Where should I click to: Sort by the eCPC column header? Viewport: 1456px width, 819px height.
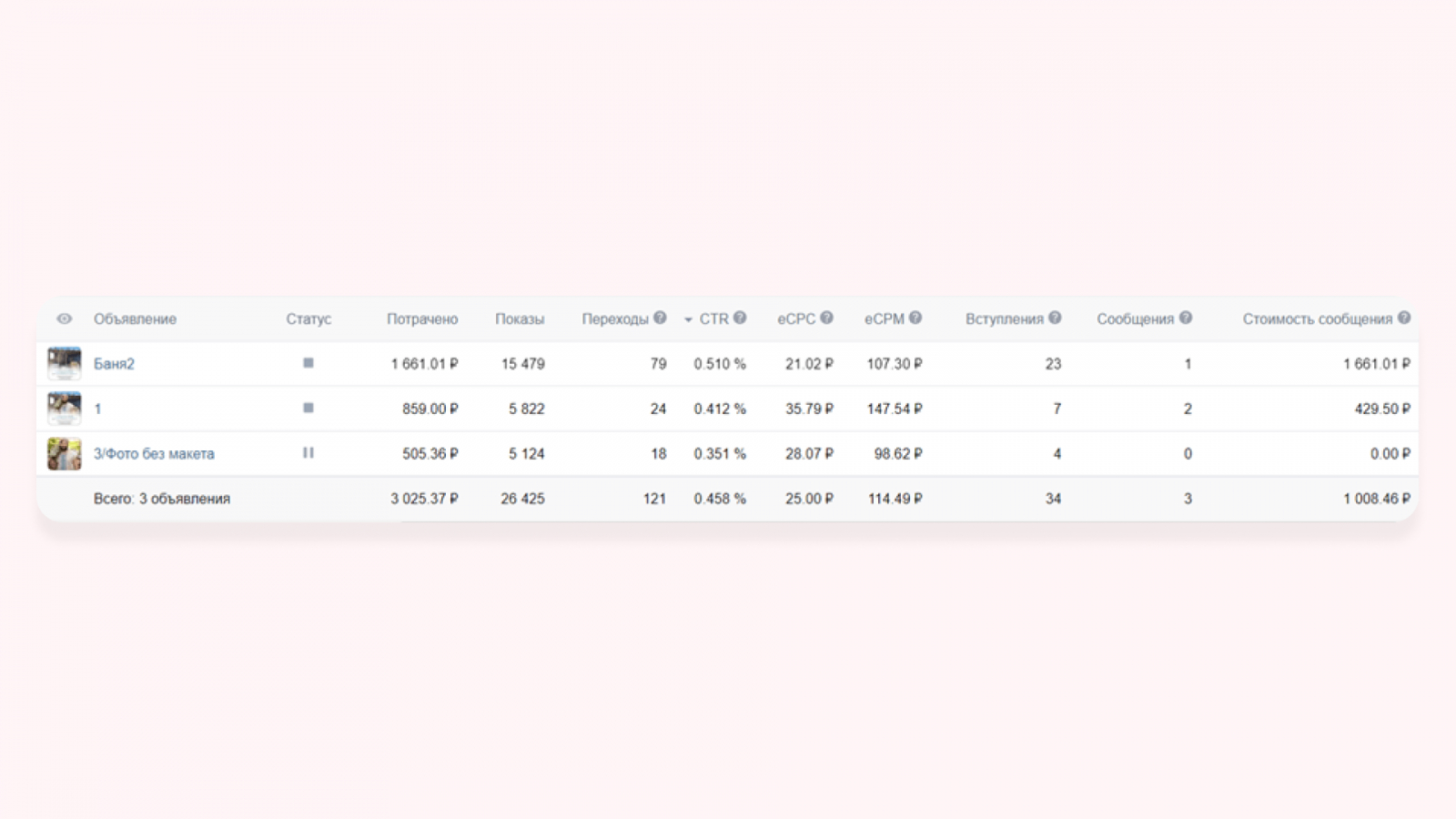click(796, 318)
